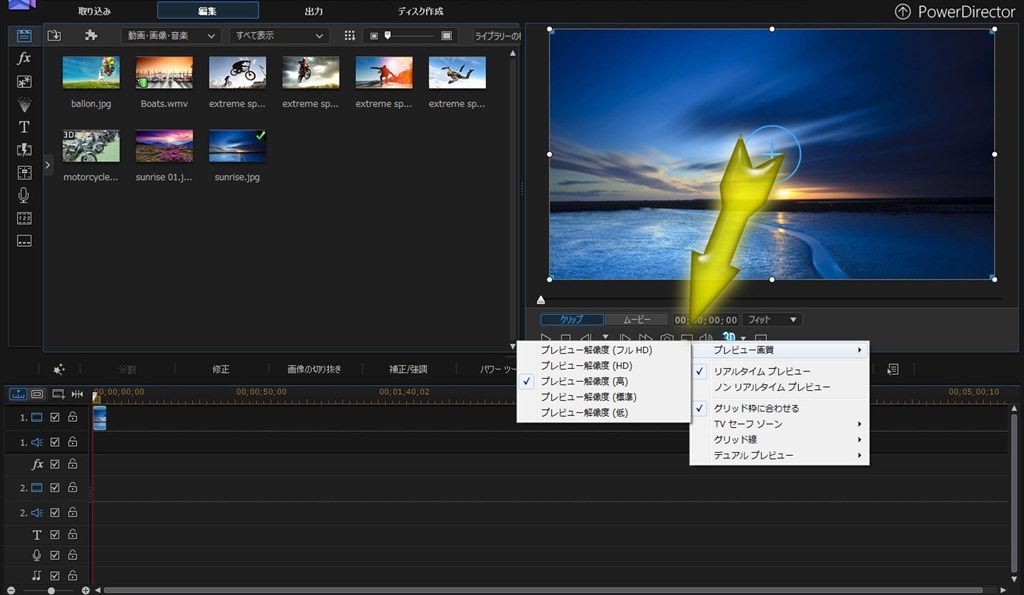Open the Voice-Over microphone room in sidebar
Image resolution: width=1024 pixels, height=595 pixels.
click(24, 195)
